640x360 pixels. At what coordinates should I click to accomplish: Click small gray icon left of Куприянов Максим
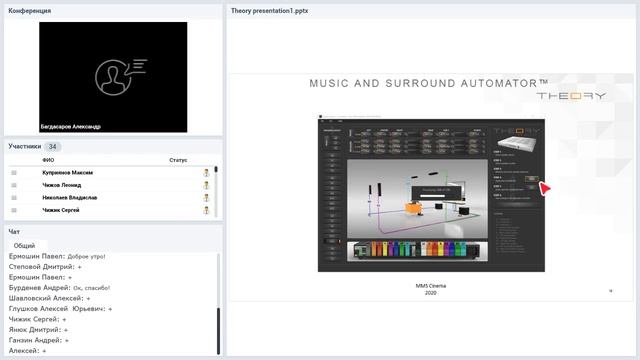click(14, 173)
